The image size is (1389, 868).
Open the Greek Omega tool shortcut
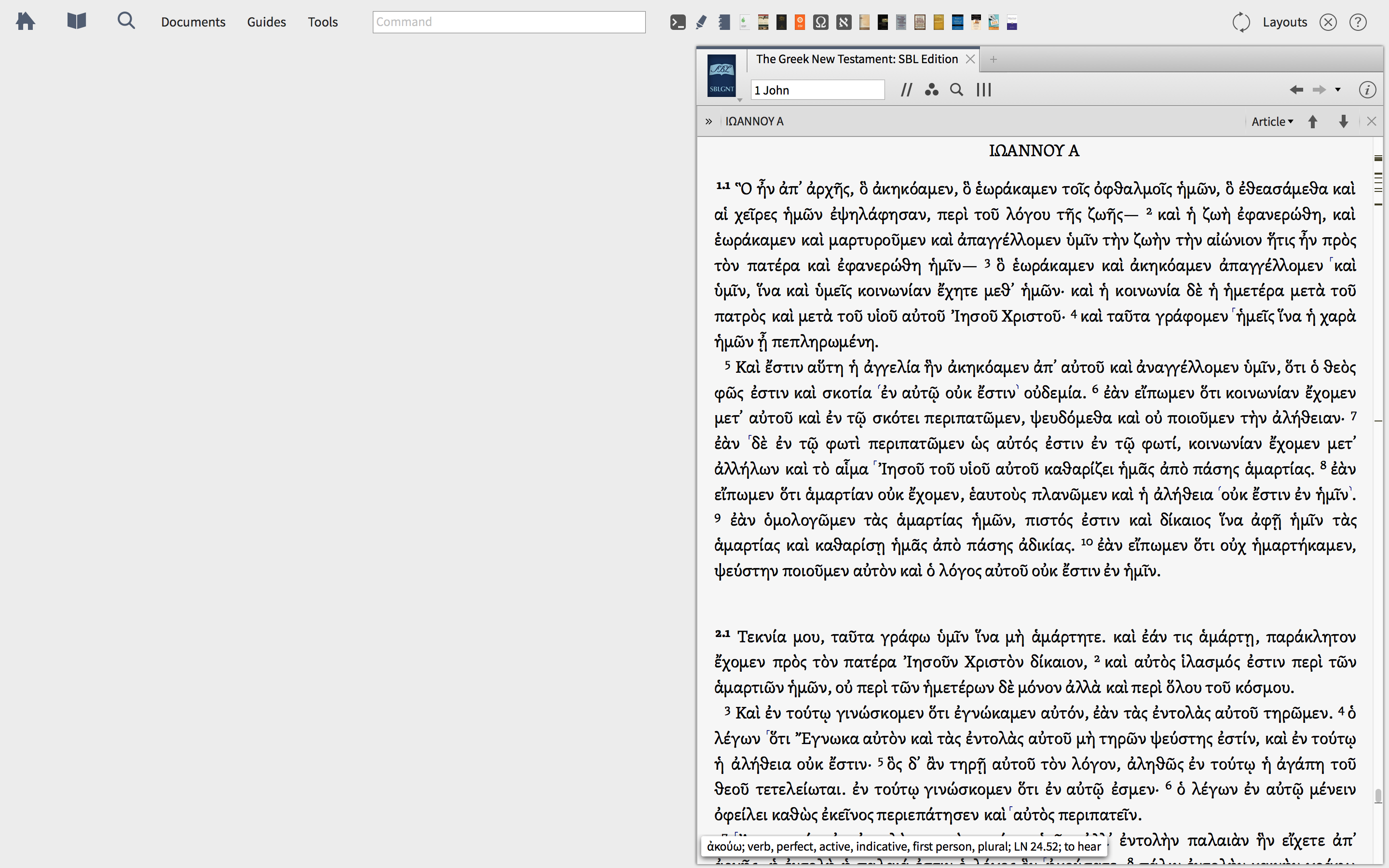click(821, 22)
